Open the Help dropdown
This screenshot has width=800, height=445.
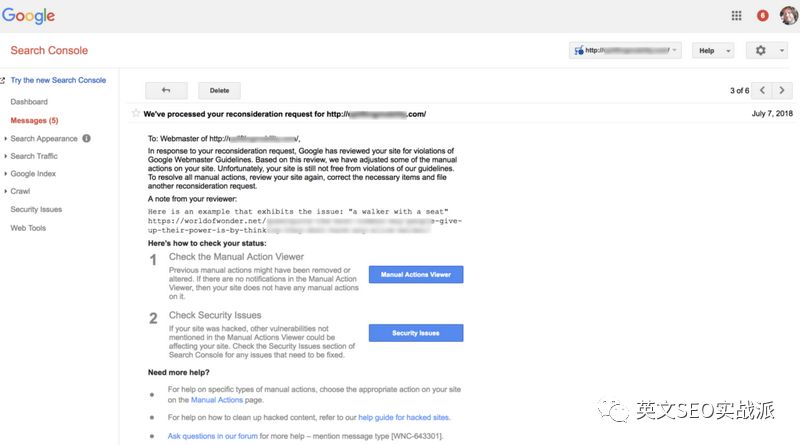tap(713, 51)
